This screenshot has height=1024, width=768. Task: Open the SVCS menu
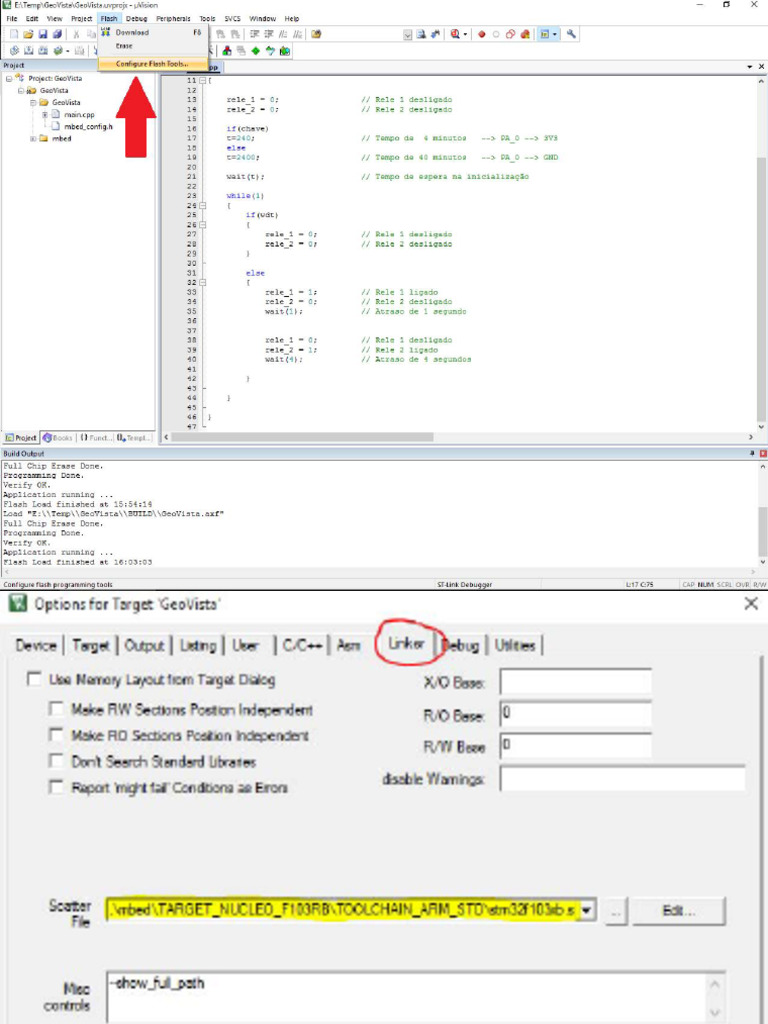pyautogui.click(x=232, y=18)
